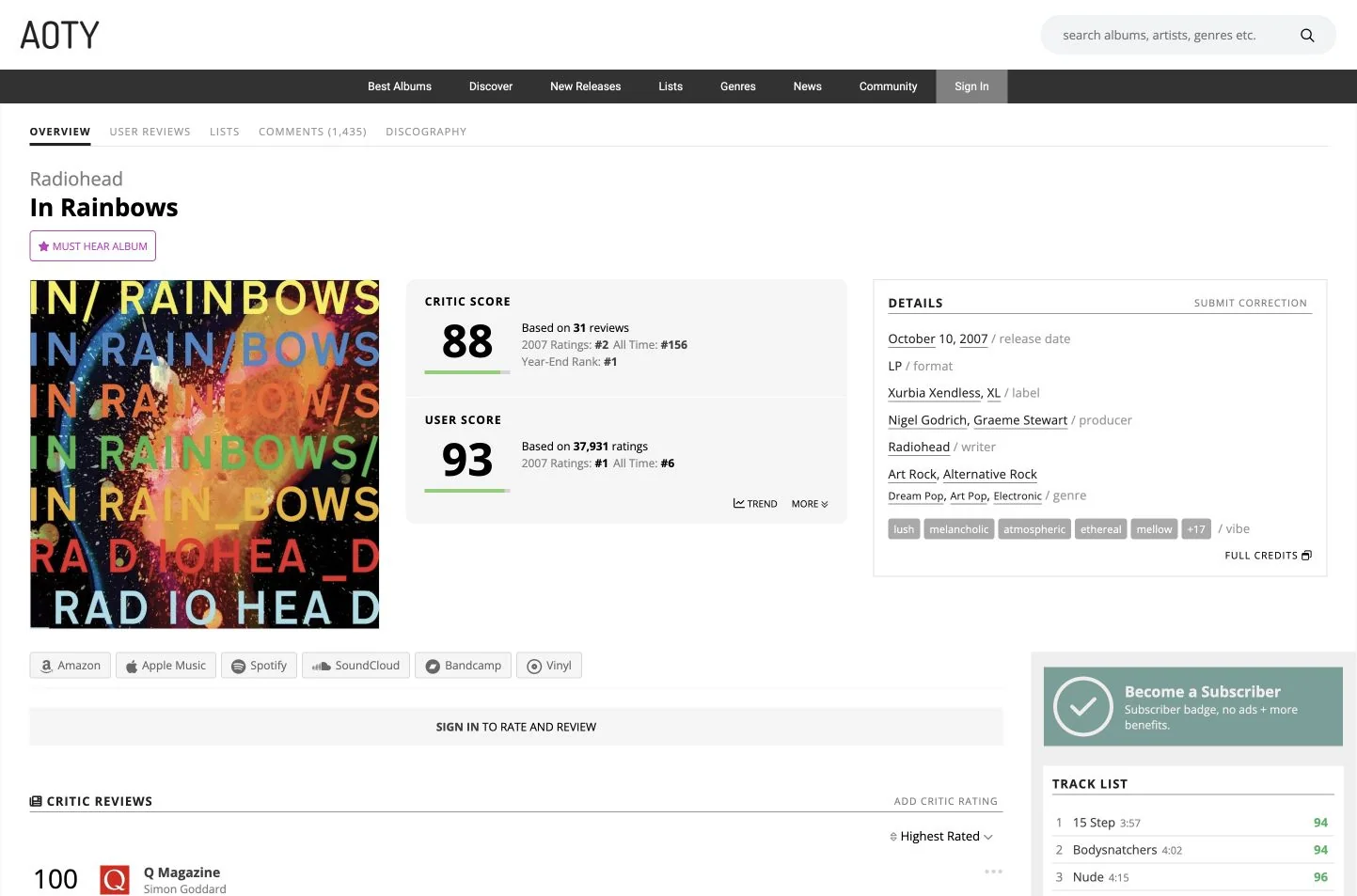Viewport: 1357px width, 896px height.
Task: Click the Vinyl record icon
Action: coord(534,666)
